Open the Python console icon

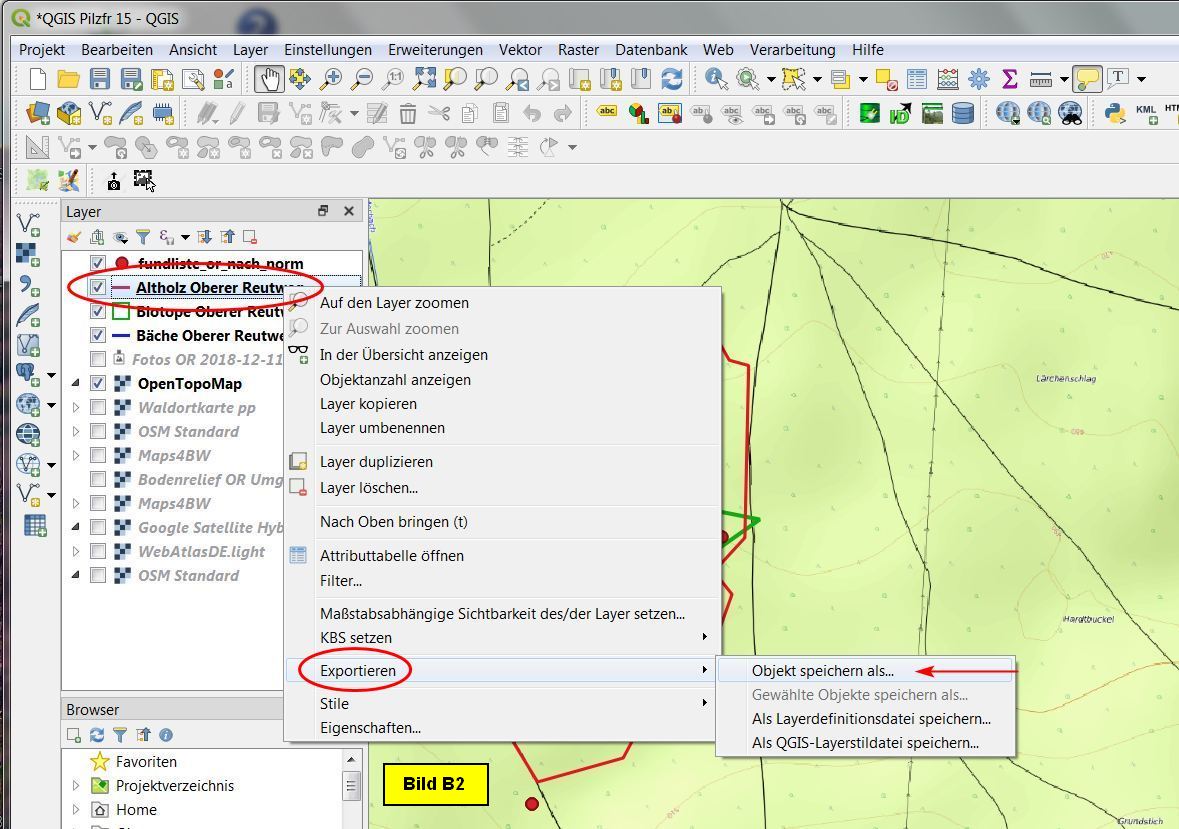[1114, 113]
